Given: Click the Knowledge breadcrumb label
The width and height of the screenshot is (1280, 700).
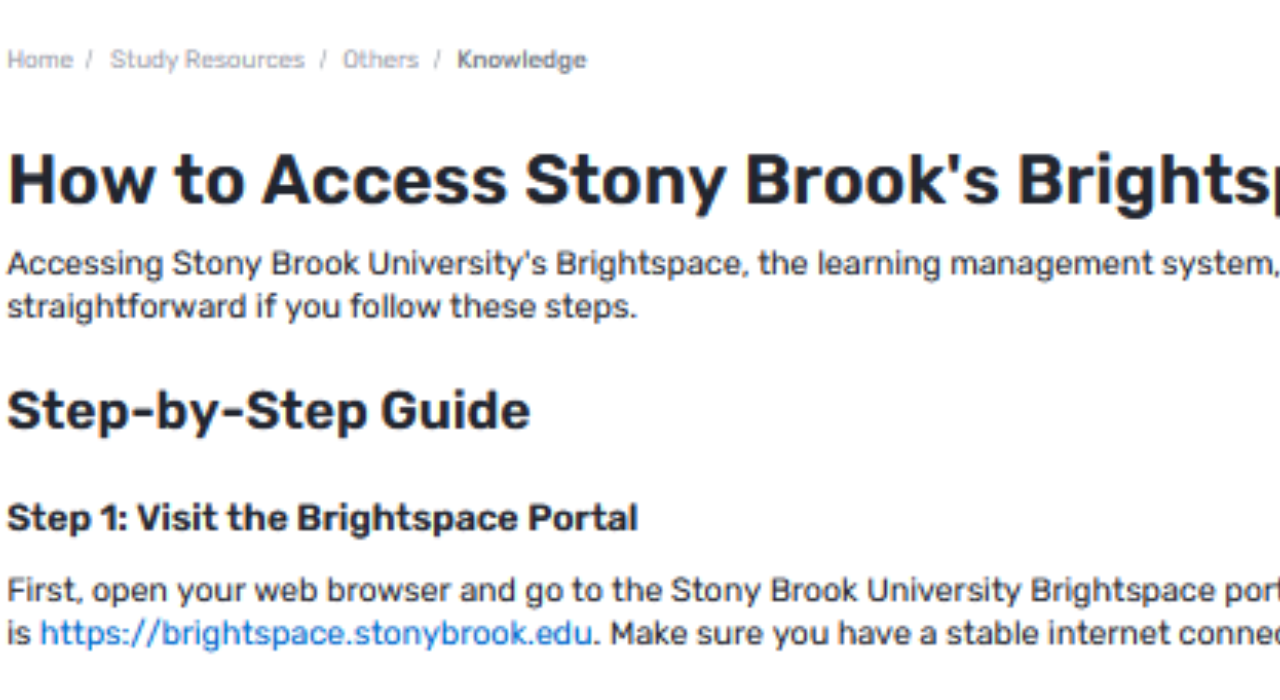Looking at the screenshot, I should [x=521, y=59].
